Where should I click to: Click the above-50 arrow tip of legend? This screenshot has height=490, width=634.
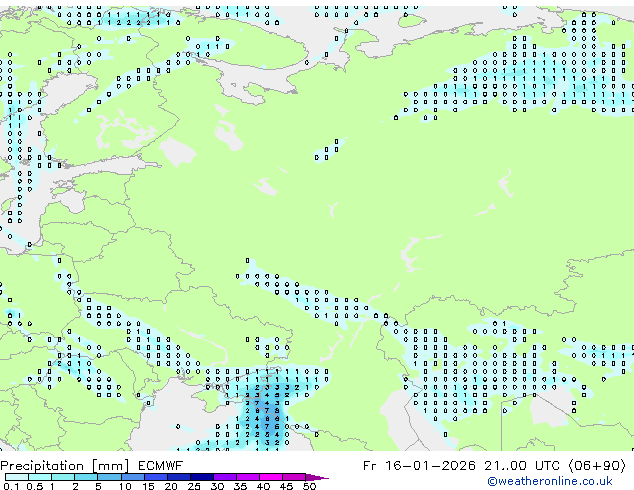click(x=317, y=477)
